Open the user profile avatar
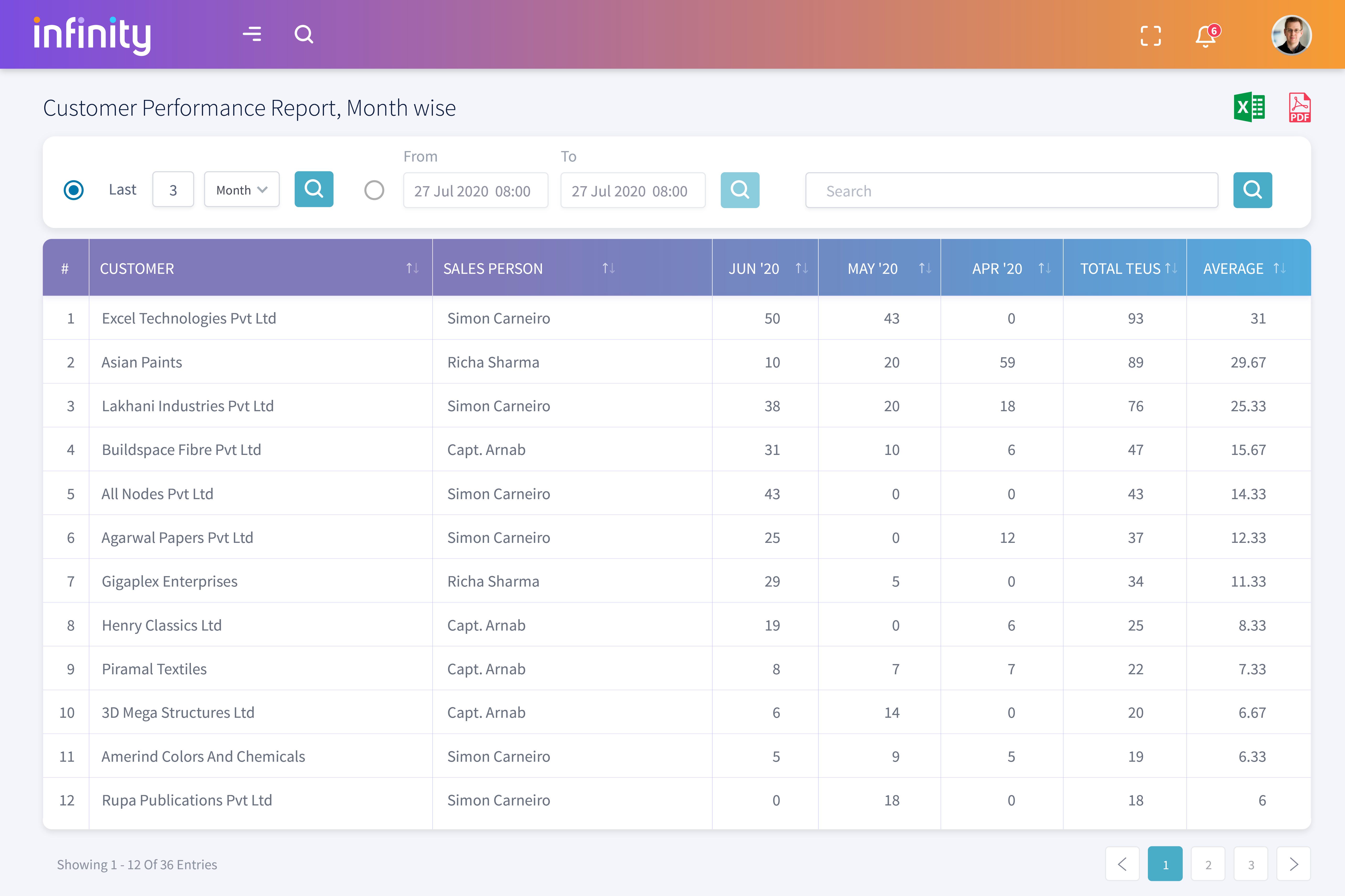The height and width of the screenshot is (896, 1345). coord(1291,35)
